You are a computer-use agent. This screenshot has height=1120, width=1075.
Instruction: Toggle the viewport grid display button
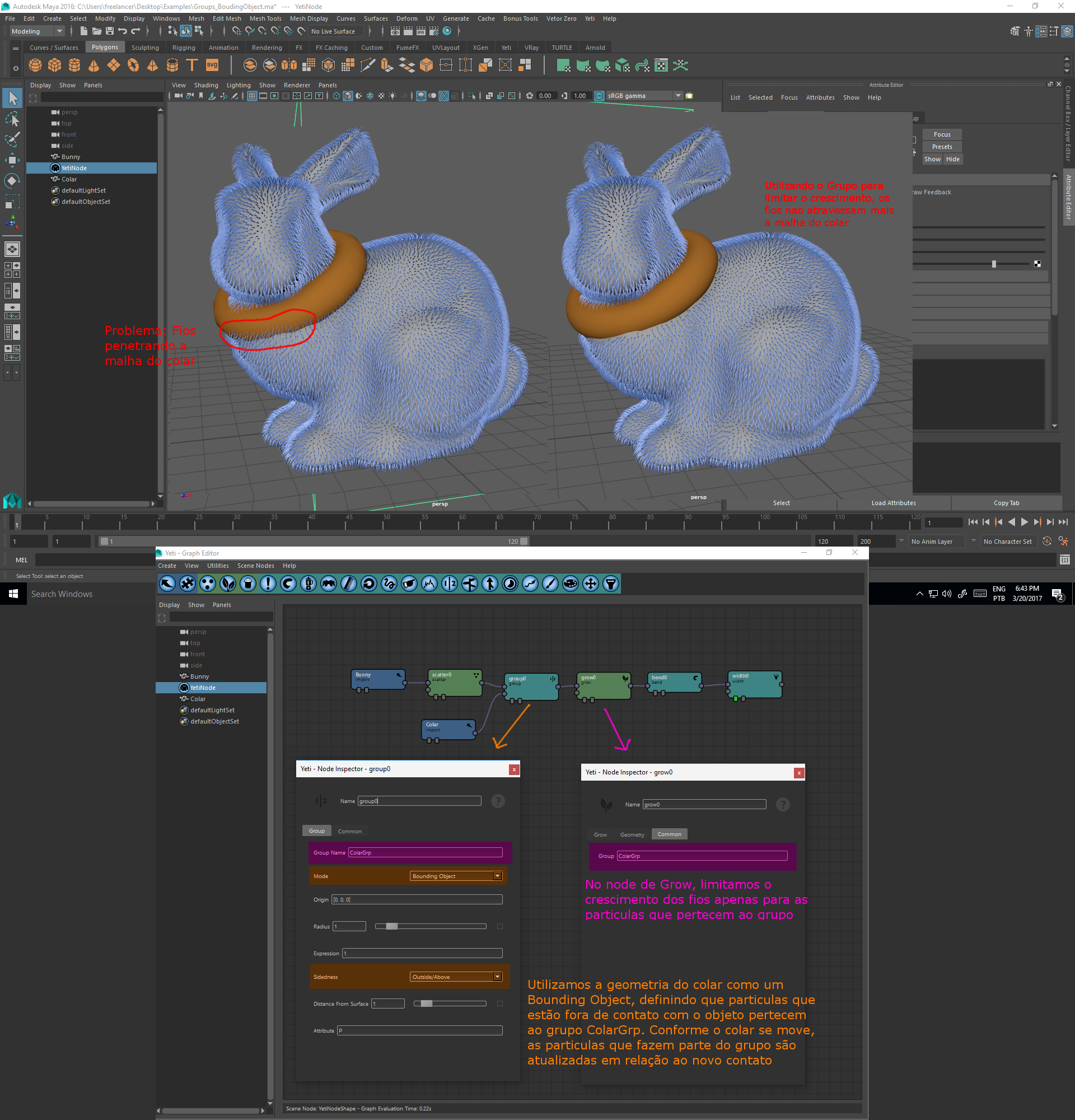252,96
